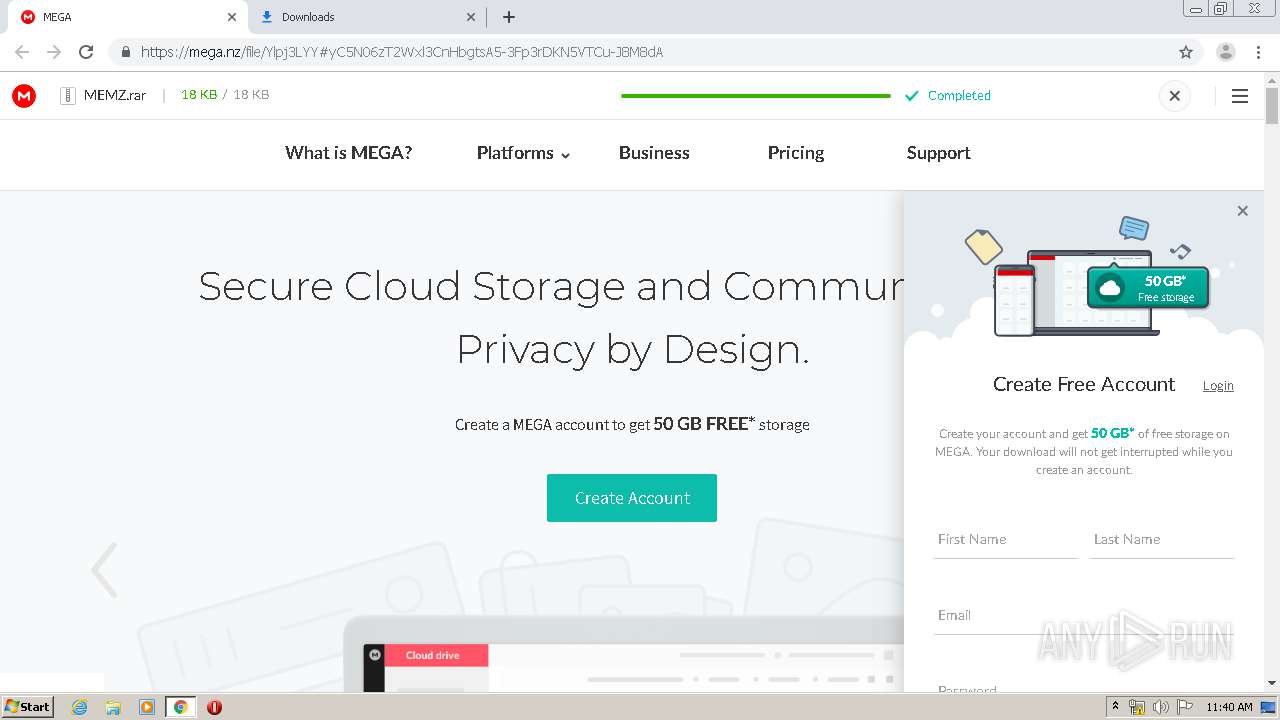Click the MEGA logo icon
Screen dimensions: 1280x720
point(24,96)
